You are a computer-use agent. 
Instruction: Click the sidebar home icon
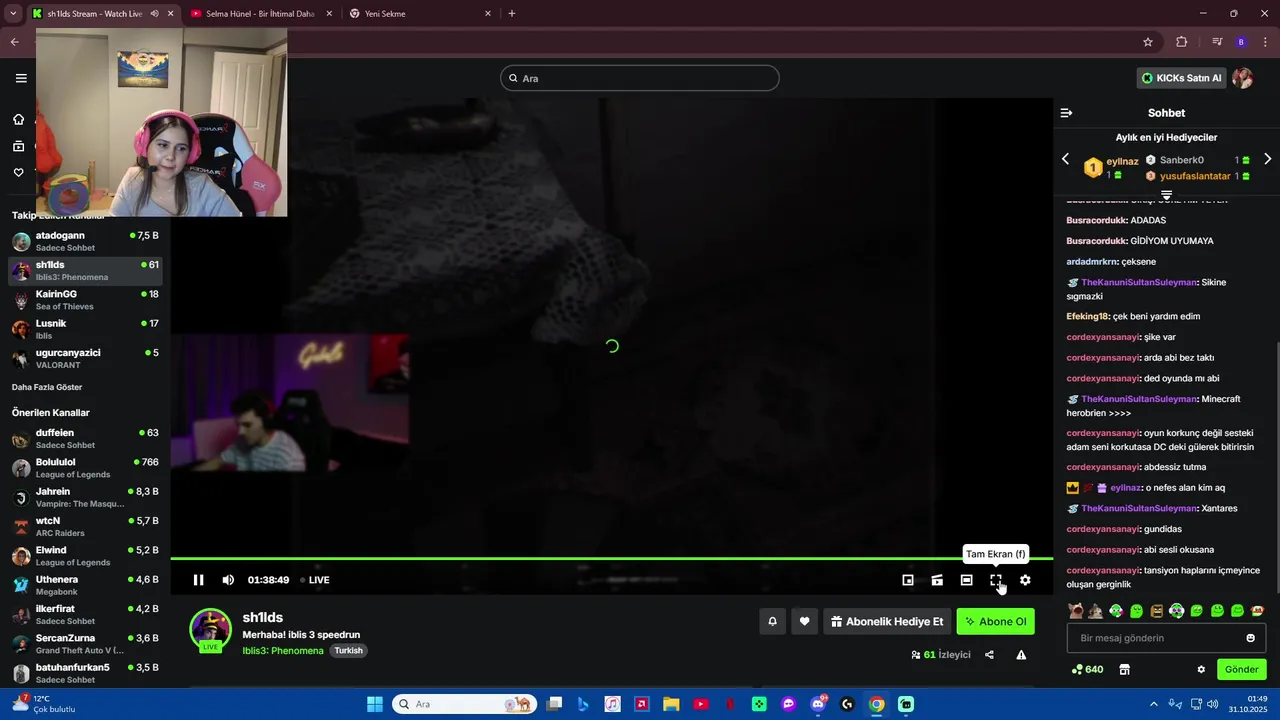(x=18, y=119)
